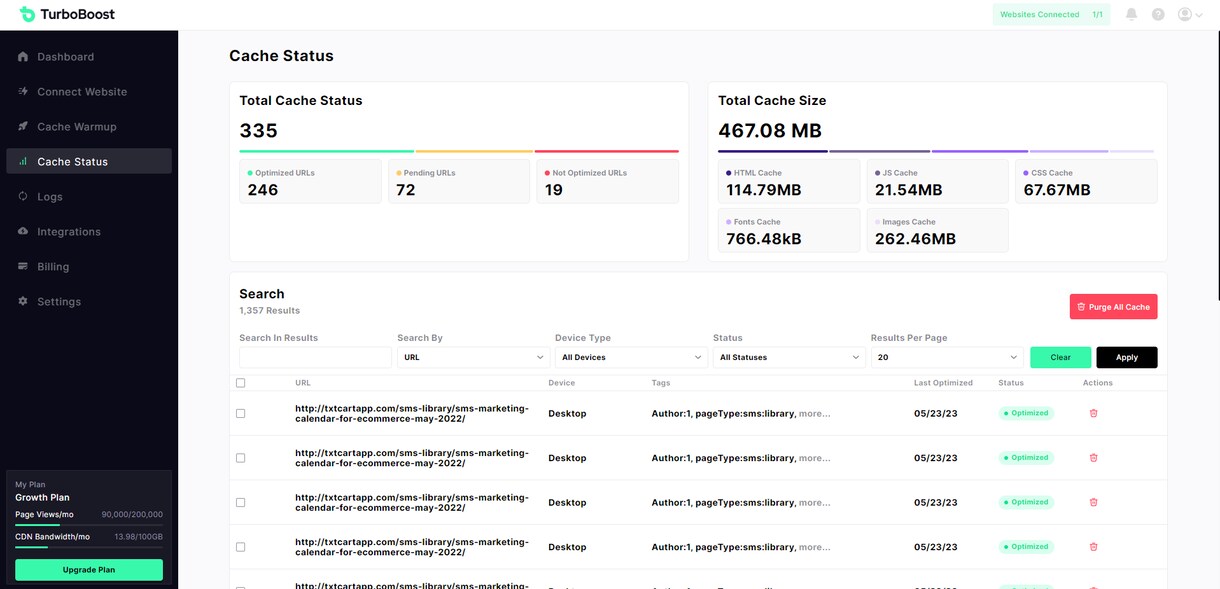The height and width of the screenshot is (589, 1220).
Task: Delete the second table row via trash icon
Action: point(1093,458)
